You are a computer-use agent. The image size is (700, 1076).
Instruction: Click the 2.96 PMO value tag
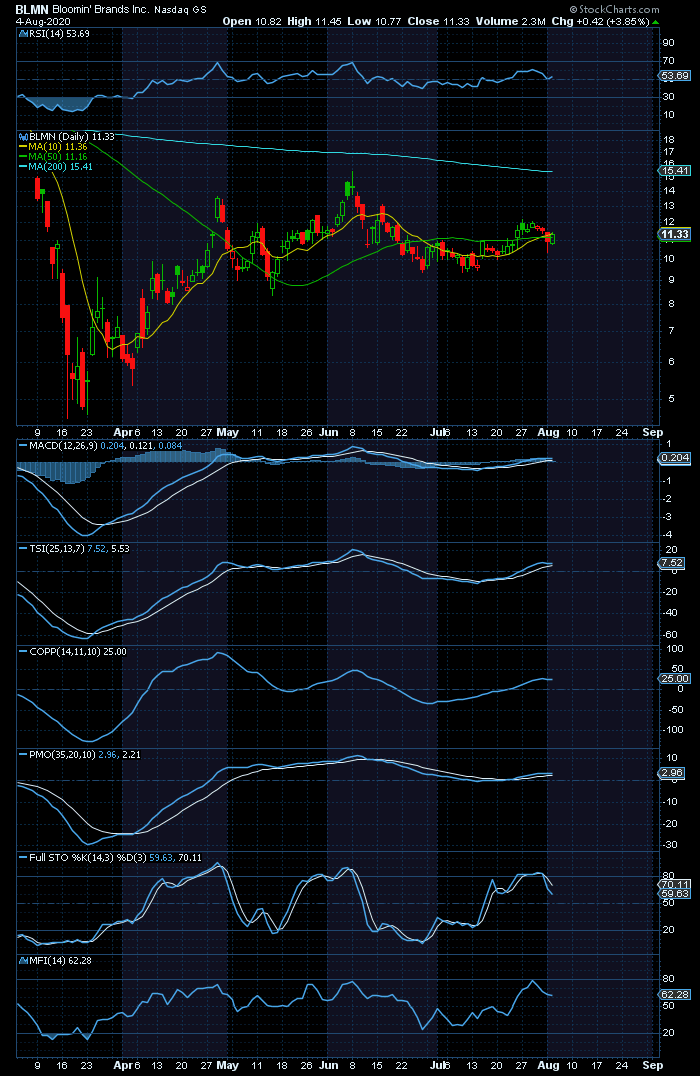[673, 773]
